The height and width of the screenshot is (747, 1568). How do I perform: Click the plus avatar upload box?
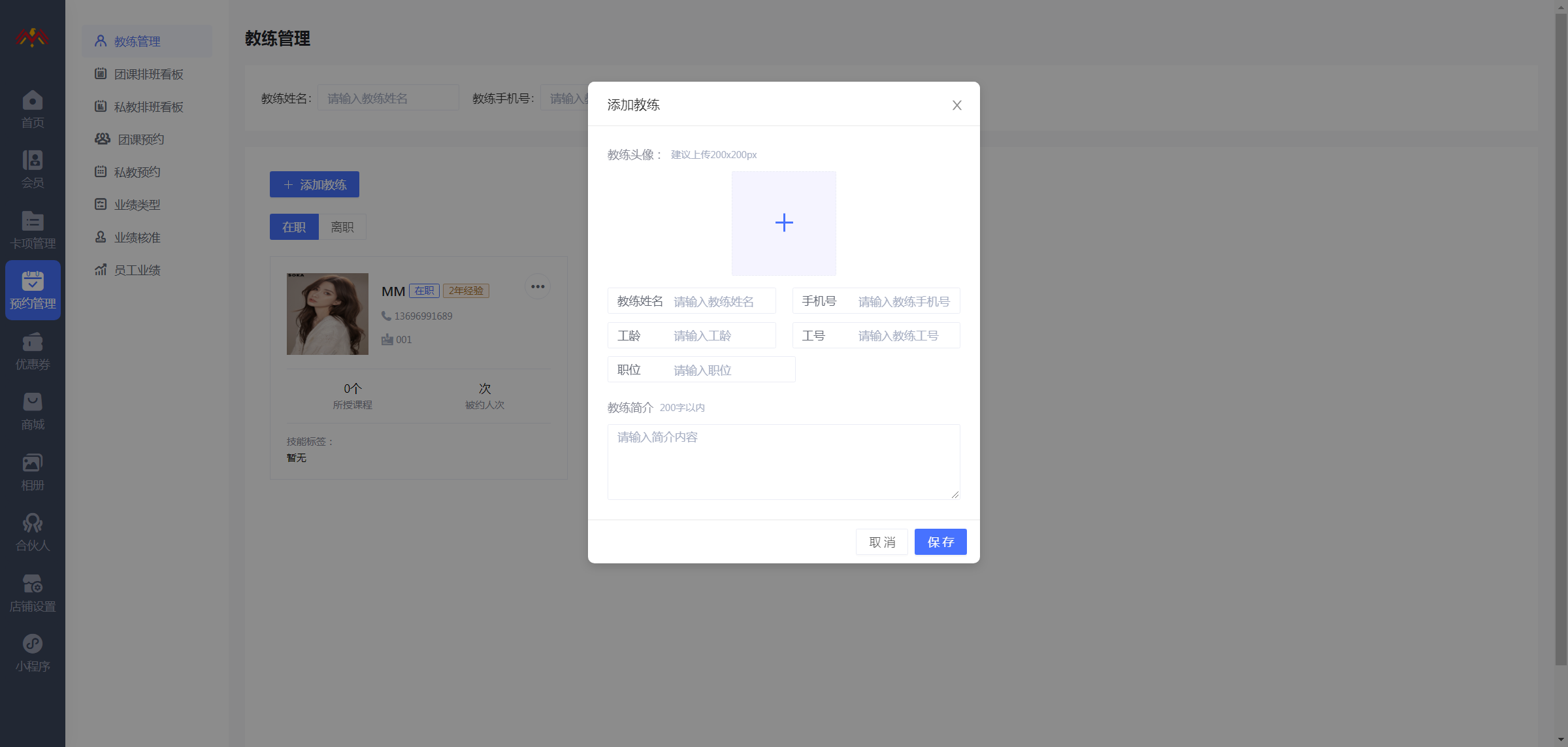pyautogui.click(x=784, y=223)
